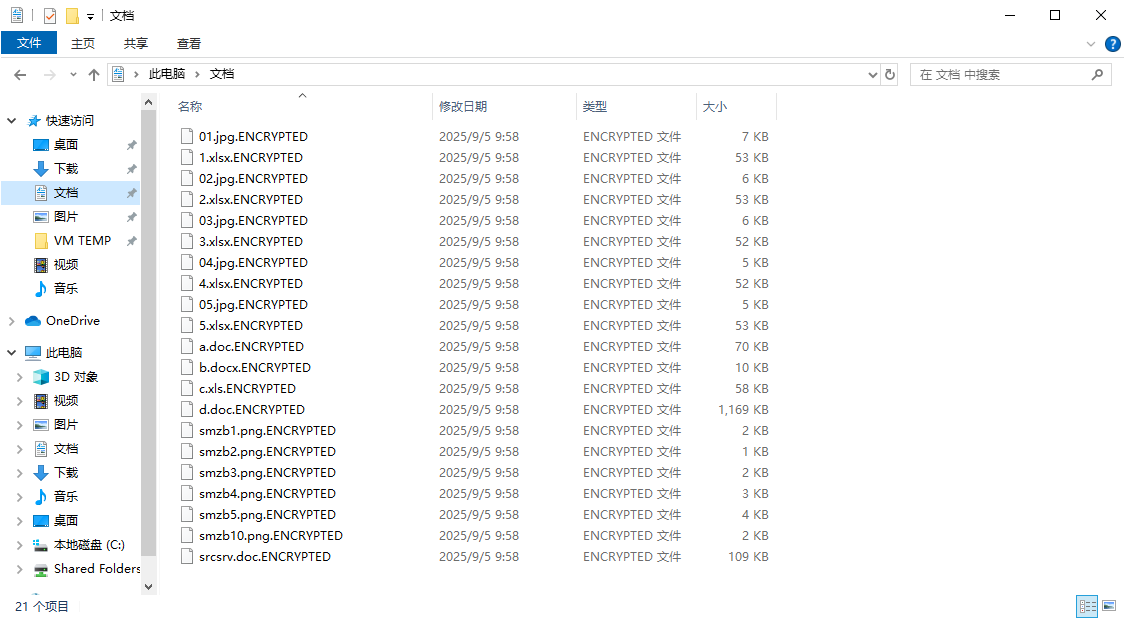Click the search box for 文档
Screen dimensions: 1125x619
point(1000,74)
